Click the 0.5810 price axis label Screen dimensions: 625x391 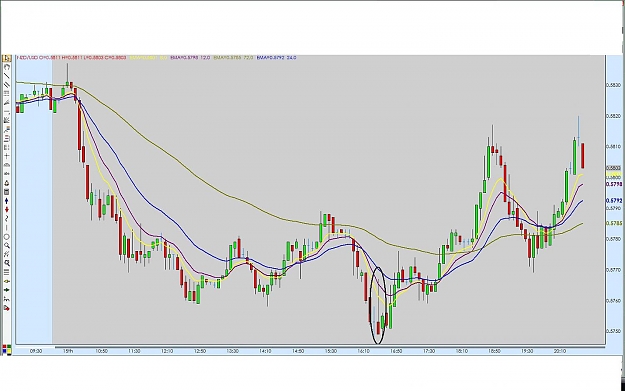[x=614, y=147]
